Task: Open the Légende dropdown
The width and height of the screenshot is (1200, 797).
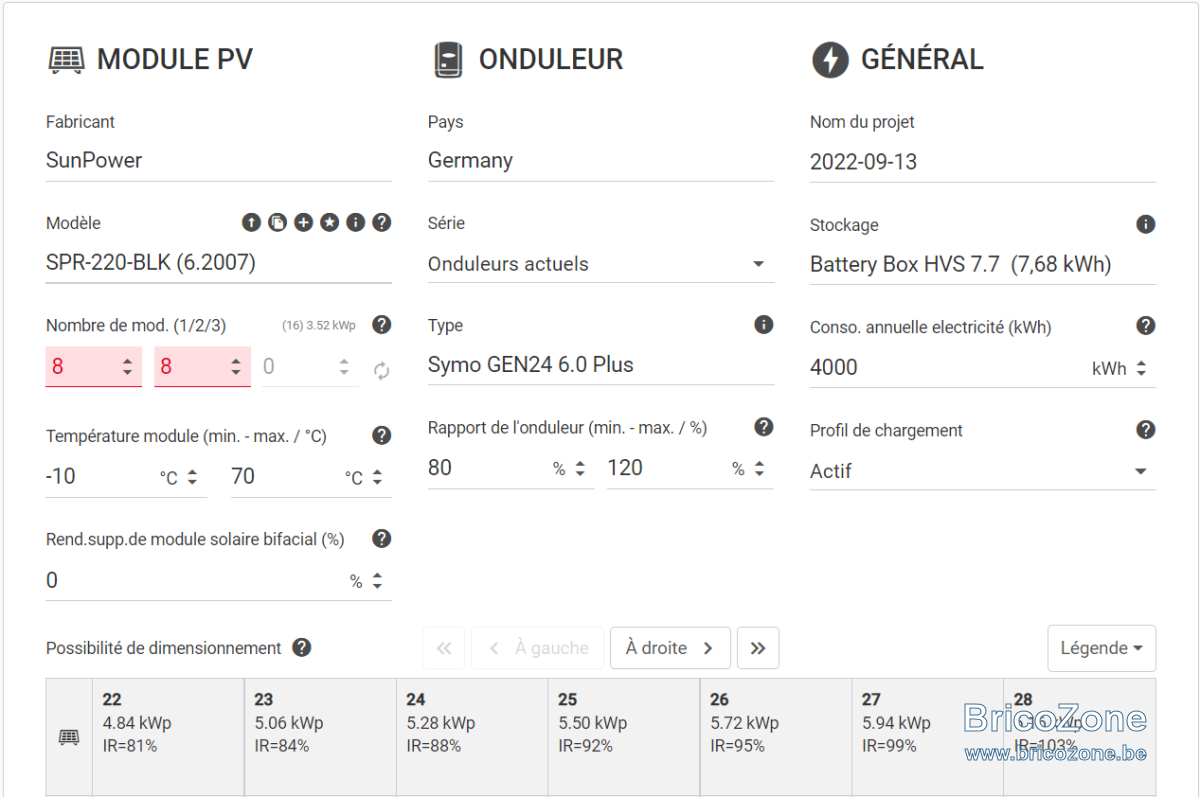Action: 1102,648
